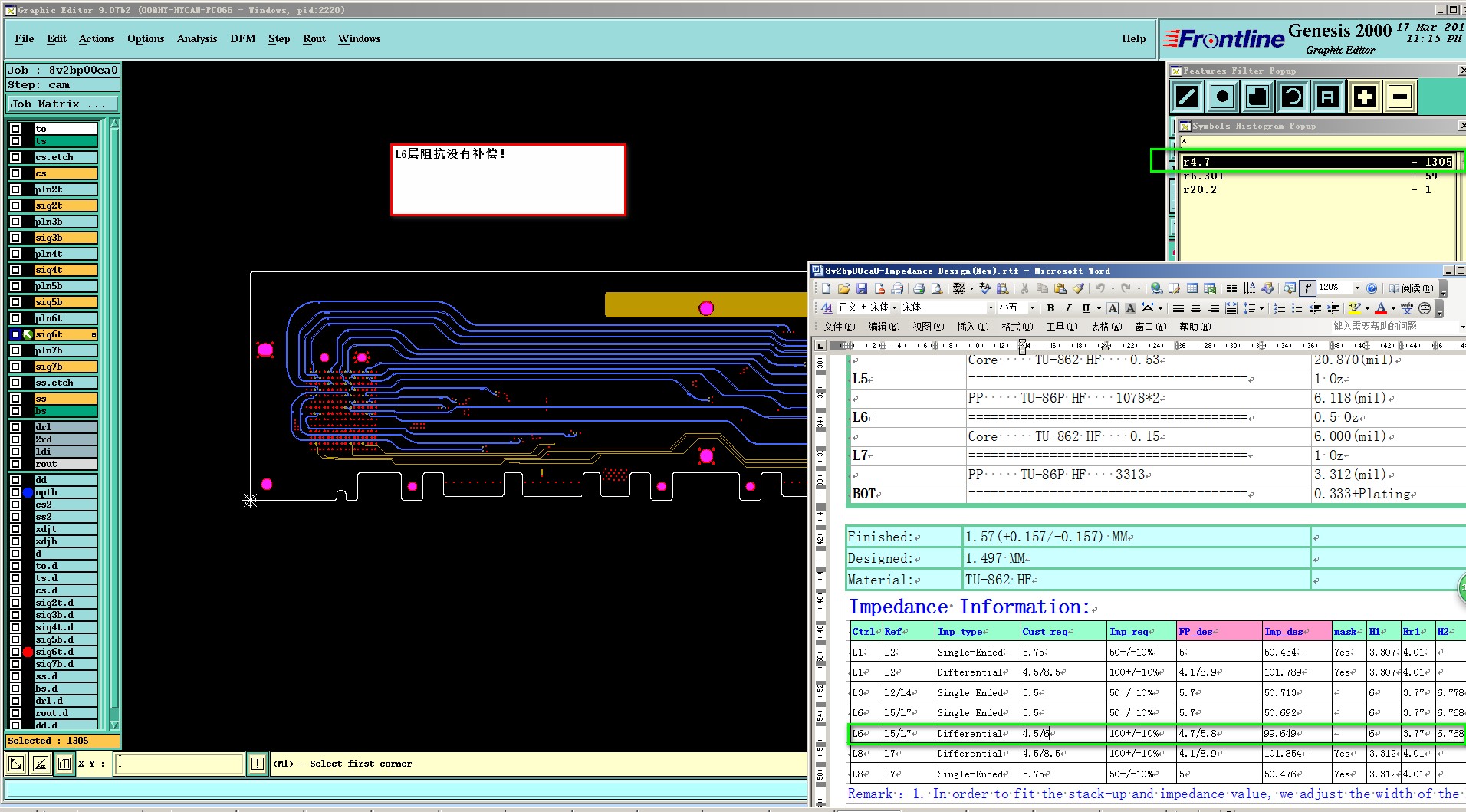Screen dimensions: 1466x812
Task: Toggle display checkbox for pln5b layer
Action: [15, 286]
